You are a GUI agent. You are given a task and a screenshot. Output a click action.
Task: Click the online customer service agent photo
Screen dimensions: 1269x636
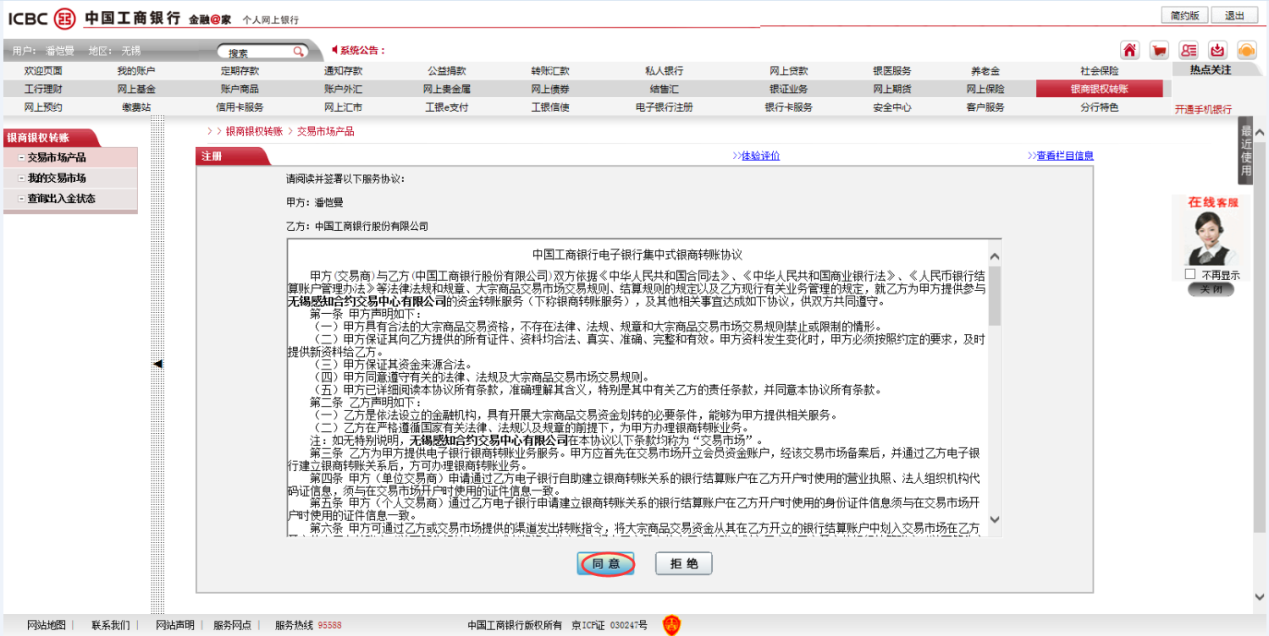click(x=1212, y=239)
